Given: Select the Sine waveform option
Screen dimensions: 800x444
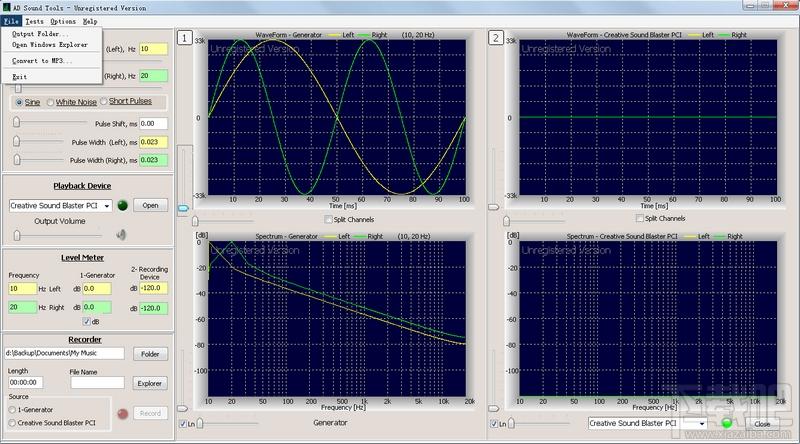Looking at the screenshot, I should (19, 103).
